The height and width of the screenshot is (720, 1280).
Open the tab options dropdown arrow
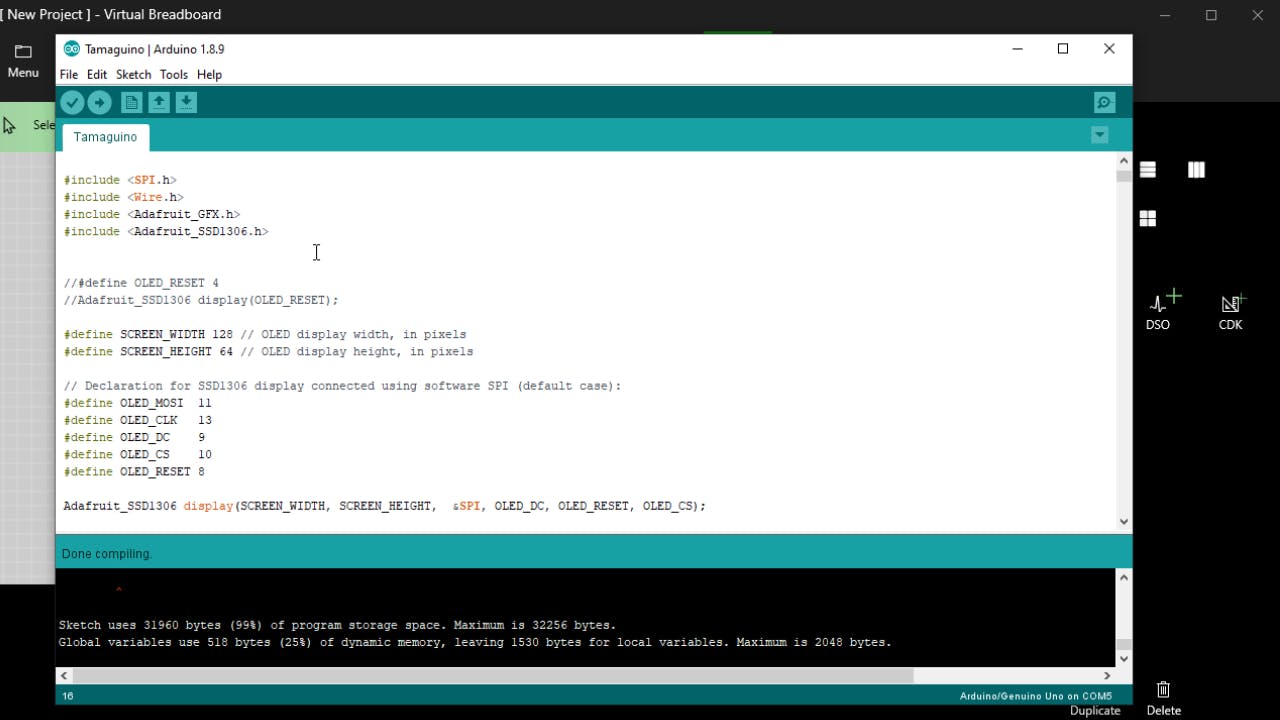pos(1099,135)
